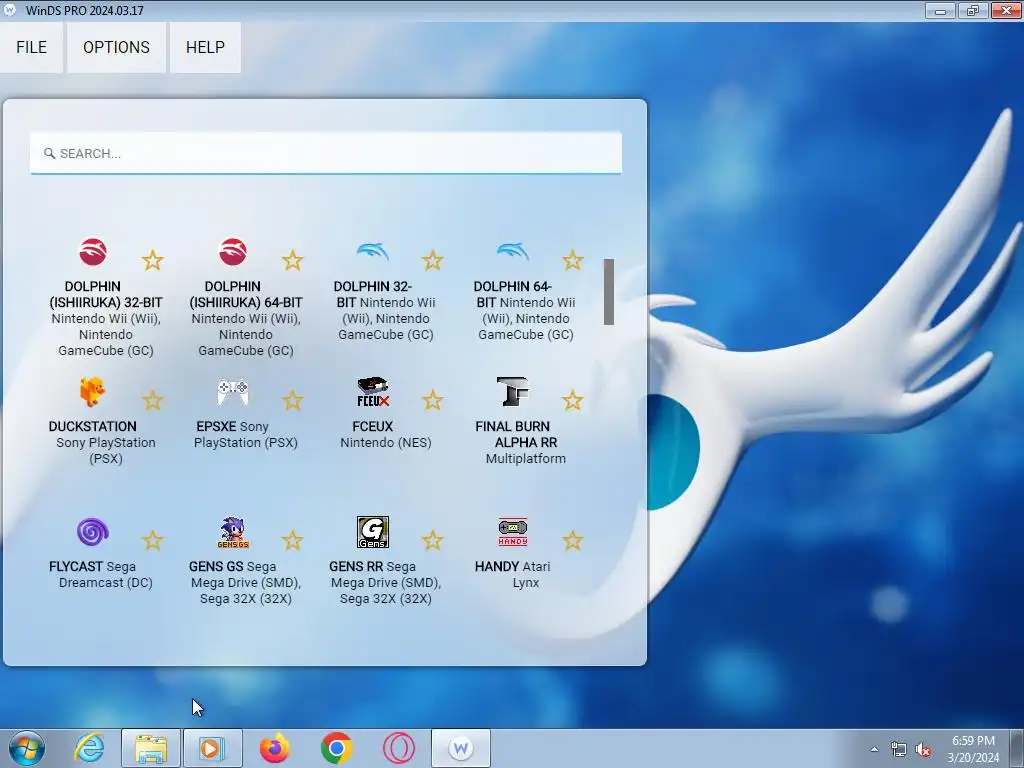Select the DuckStation duck icon

93,392
